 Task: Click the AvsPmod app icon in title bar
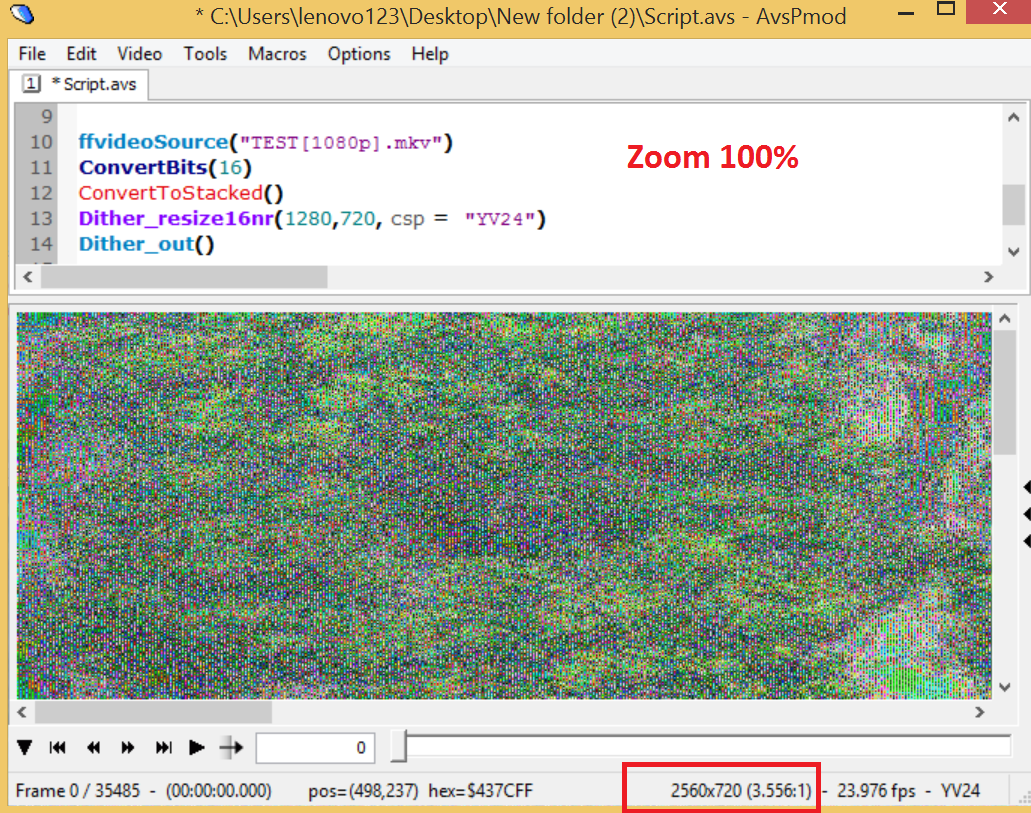(x=22, y=14)
